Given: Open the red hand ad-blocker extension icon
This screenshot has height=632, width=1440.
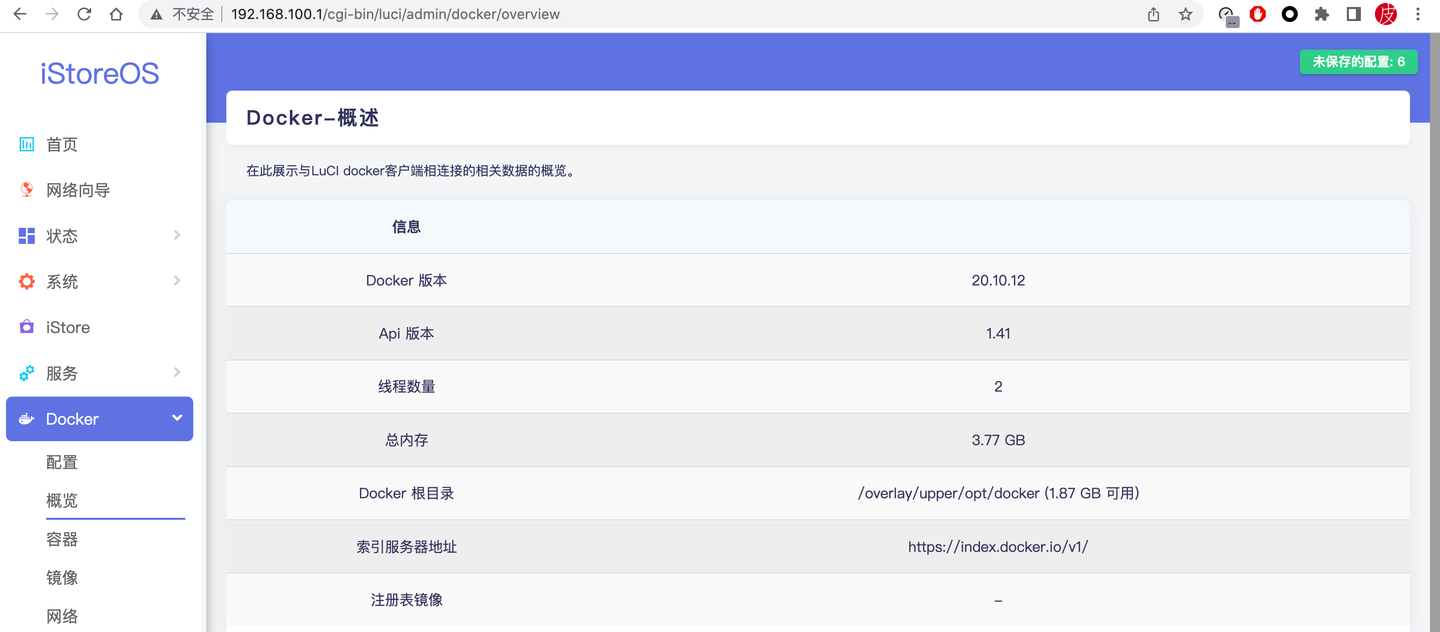Looking at the screenshot, I should pyautogui.click(x=1258, y=14).
